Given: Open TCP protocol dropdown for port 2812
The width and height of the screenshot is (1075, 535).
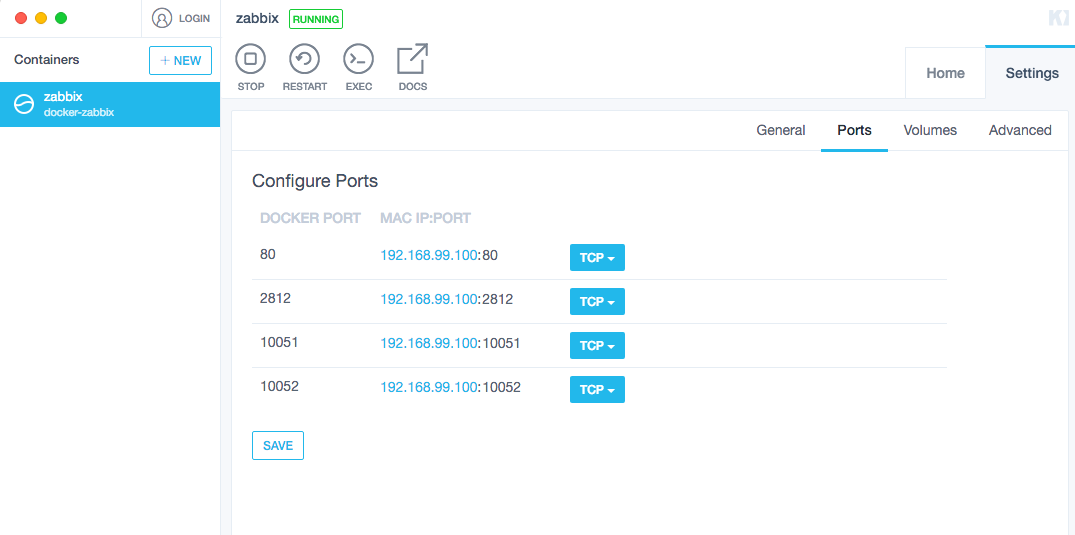Looking at the screenshot, I should [597, 302].
